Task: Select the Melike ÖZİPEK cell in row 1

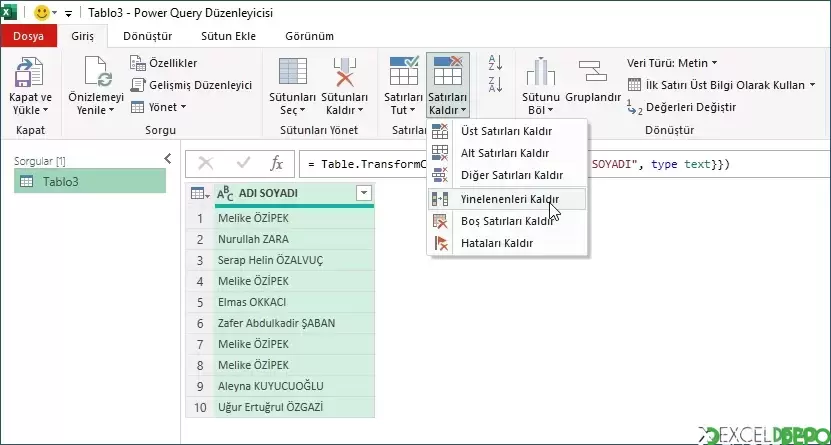Action: pos(294,218)
